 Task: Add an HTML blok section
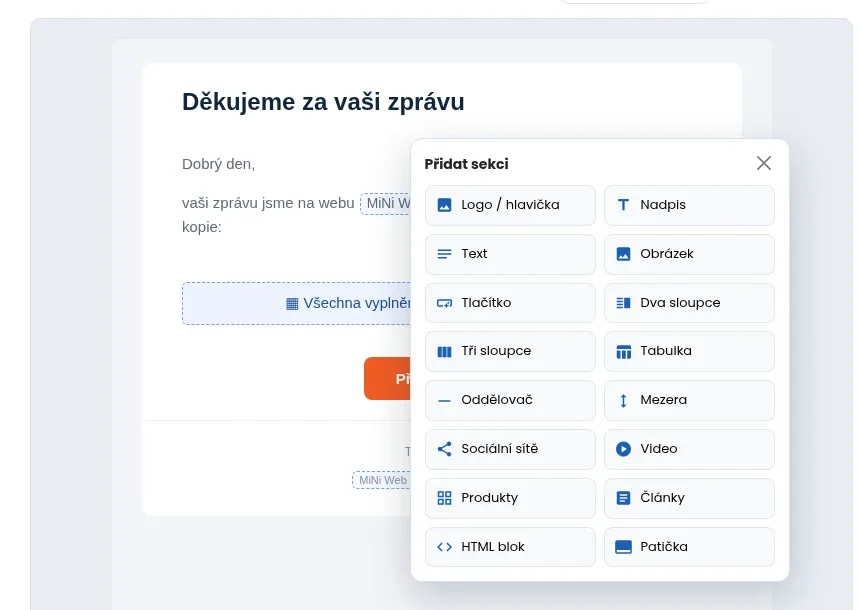pos(510,547)
